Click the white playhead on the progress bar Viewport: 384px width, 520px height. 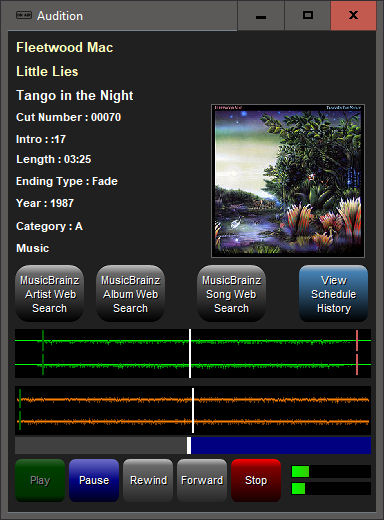189,445
